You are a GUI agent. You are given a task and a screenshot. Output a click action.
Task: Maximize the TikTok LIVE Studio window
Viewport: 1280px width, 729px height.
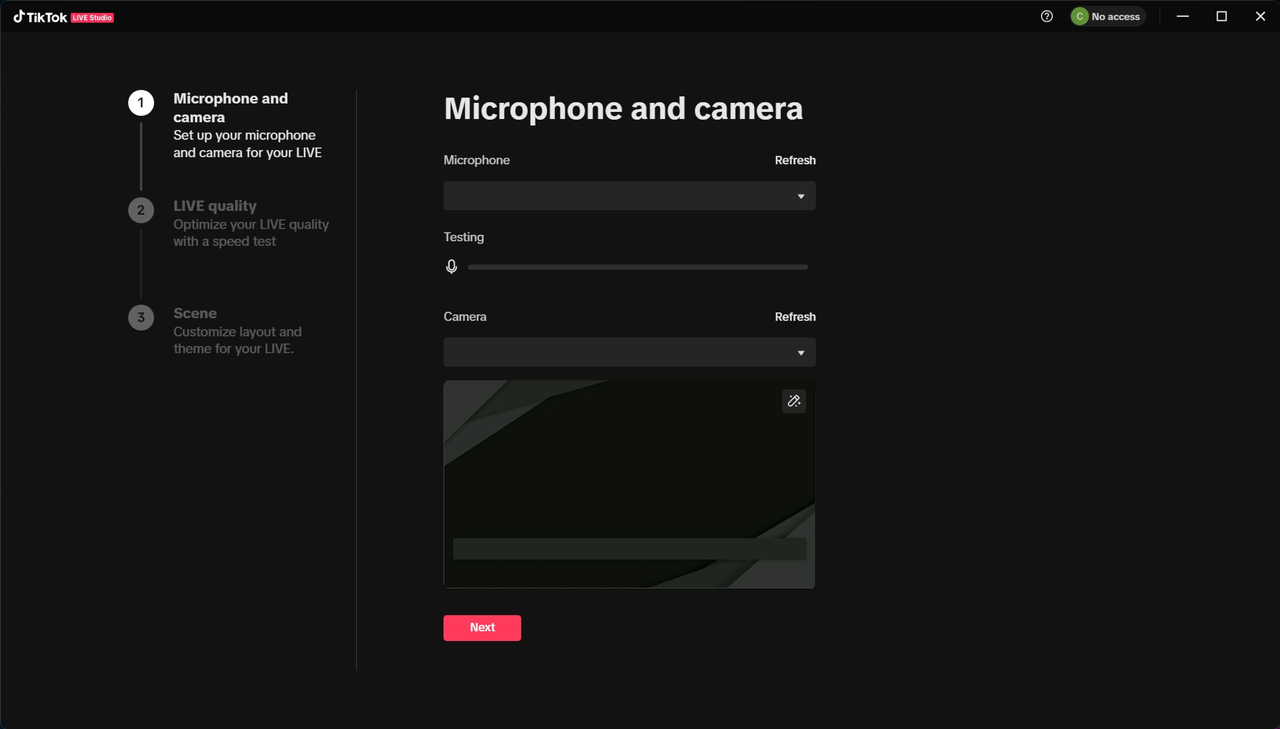click(x=1221, y=16)
